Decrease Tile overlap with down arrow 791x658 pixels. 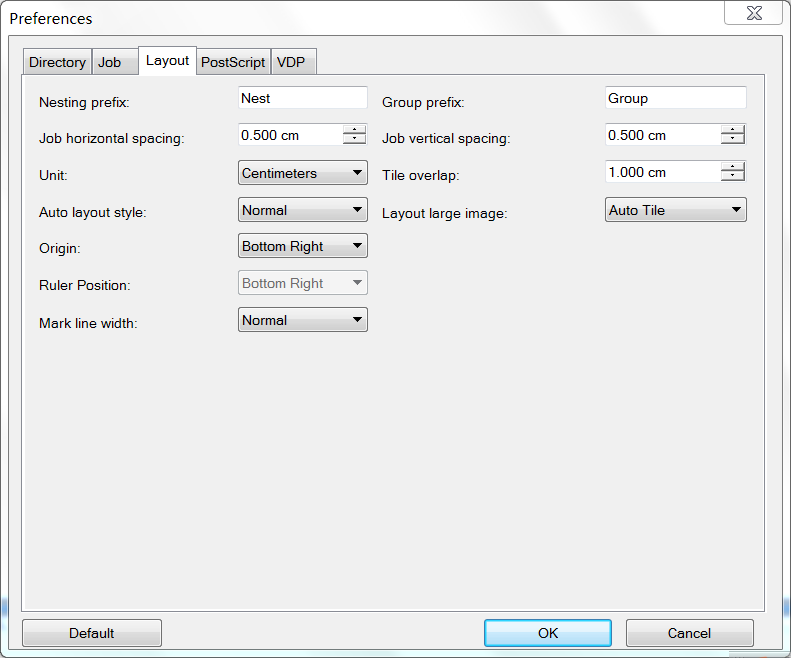(x=732, y=176)
